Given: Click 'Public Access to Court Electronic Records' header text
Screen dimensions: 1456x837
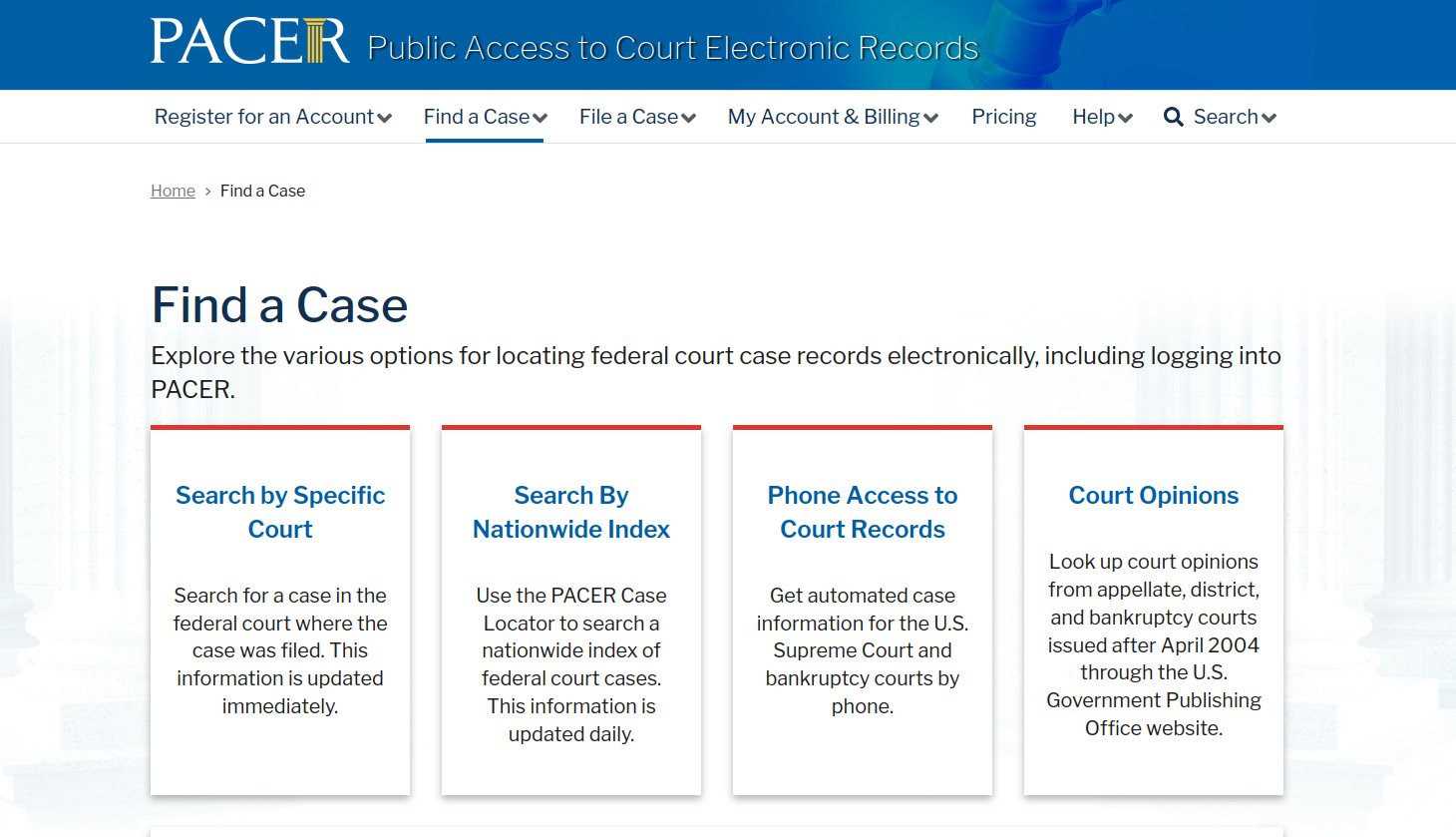Looking at the screenshot, I should point(673,48).
